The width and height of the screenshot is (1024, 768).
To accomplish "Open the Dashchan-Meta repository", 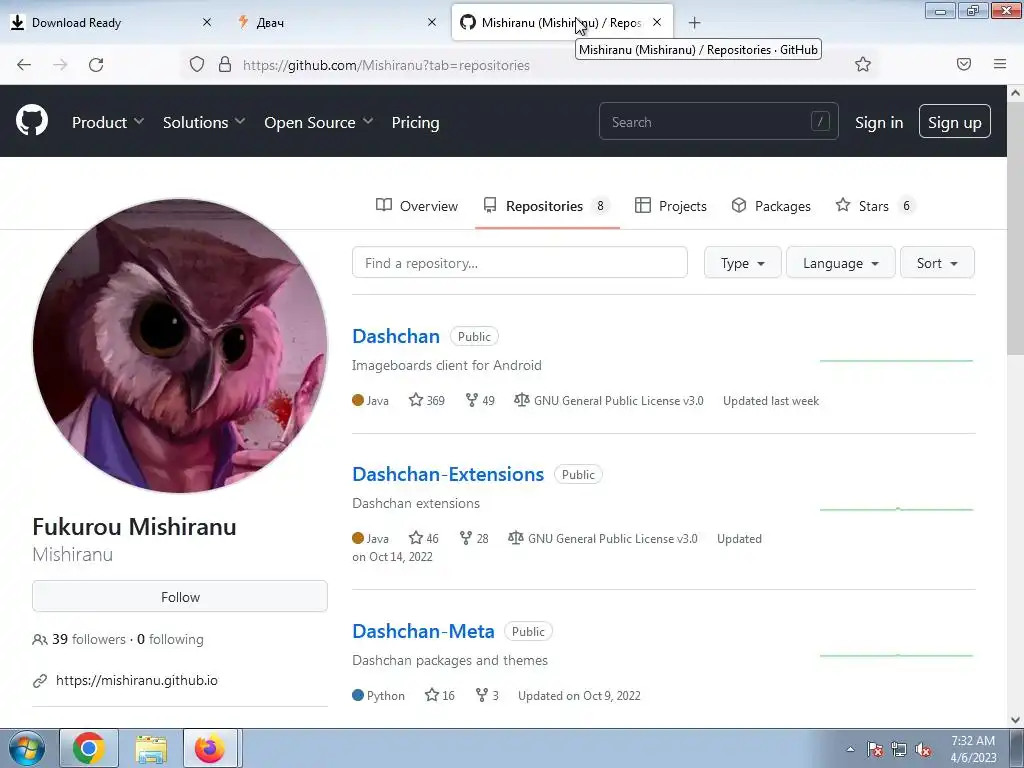I will point(423,631).
